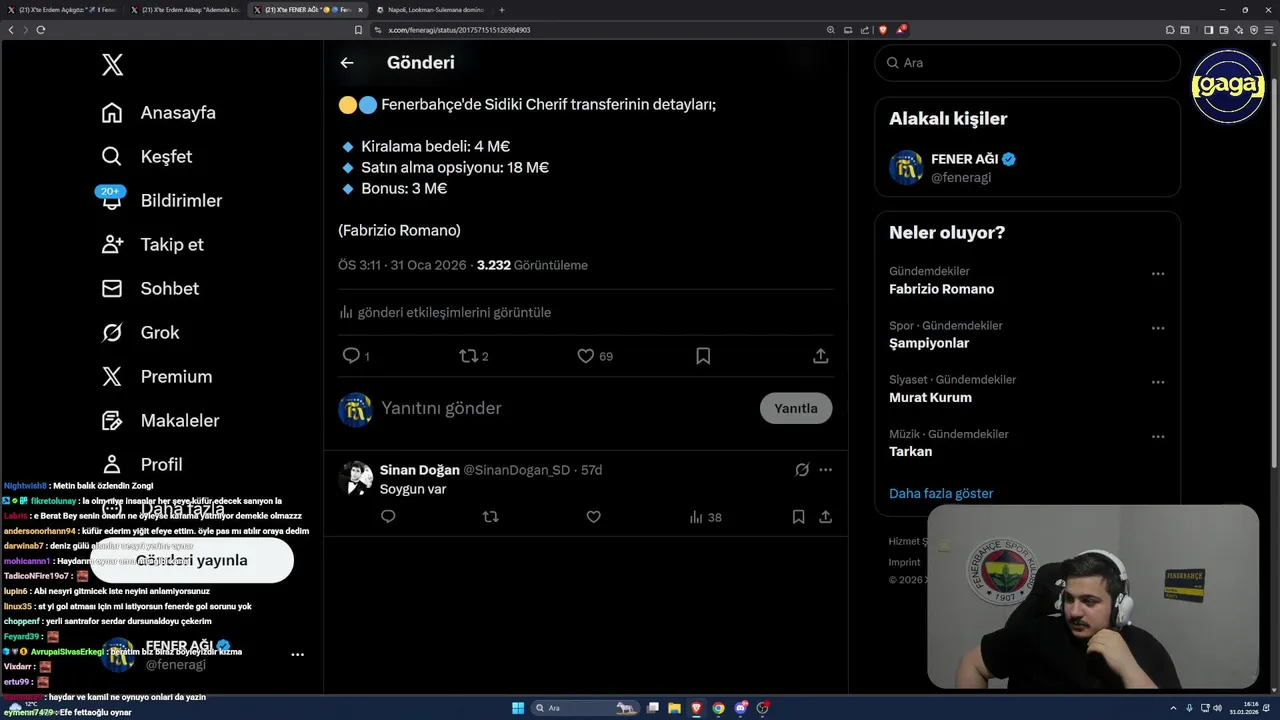The image size is (1280, 720).
Task: Share the main post
Action: pos(820,356)
